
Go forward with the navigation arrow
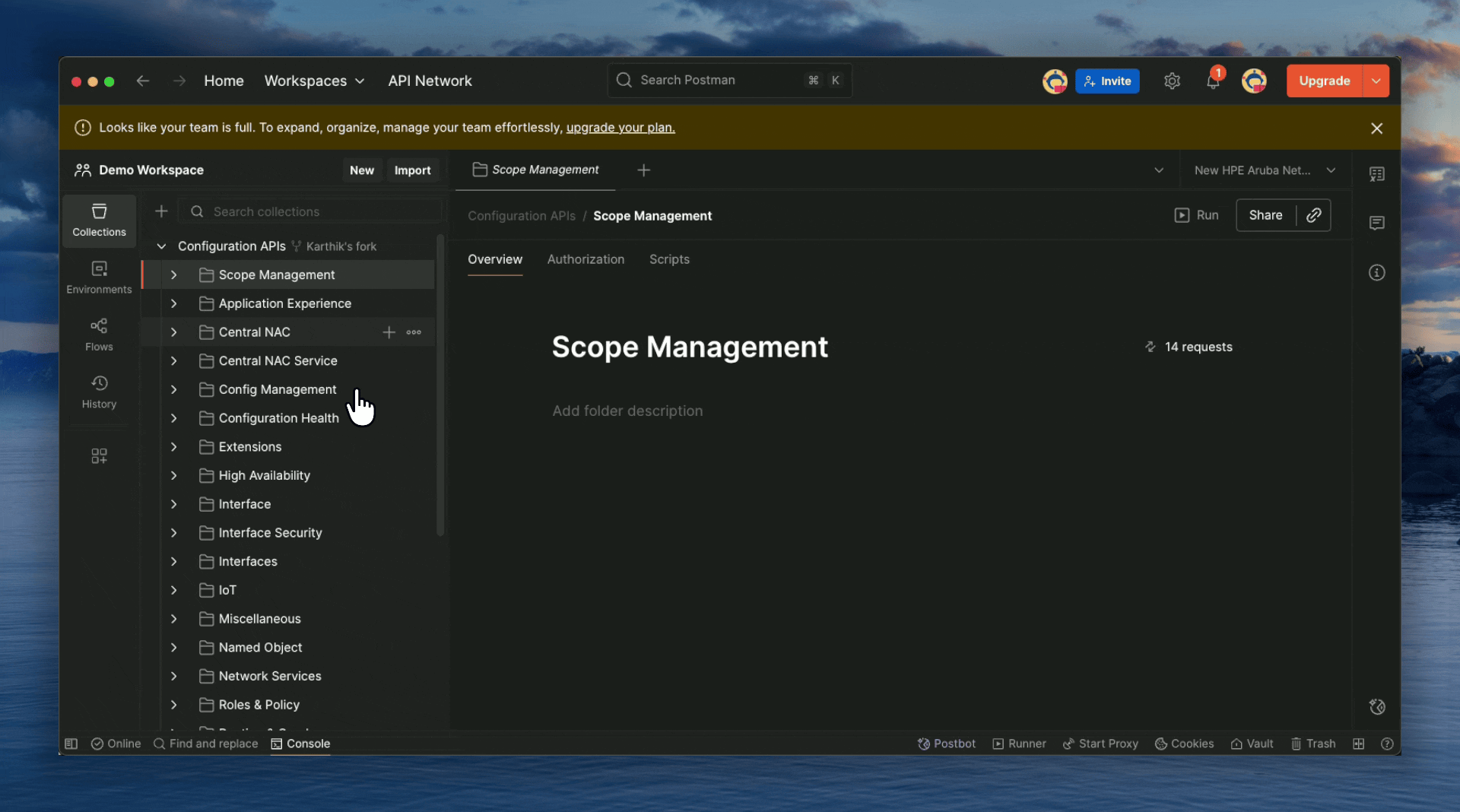pos(179,81)
